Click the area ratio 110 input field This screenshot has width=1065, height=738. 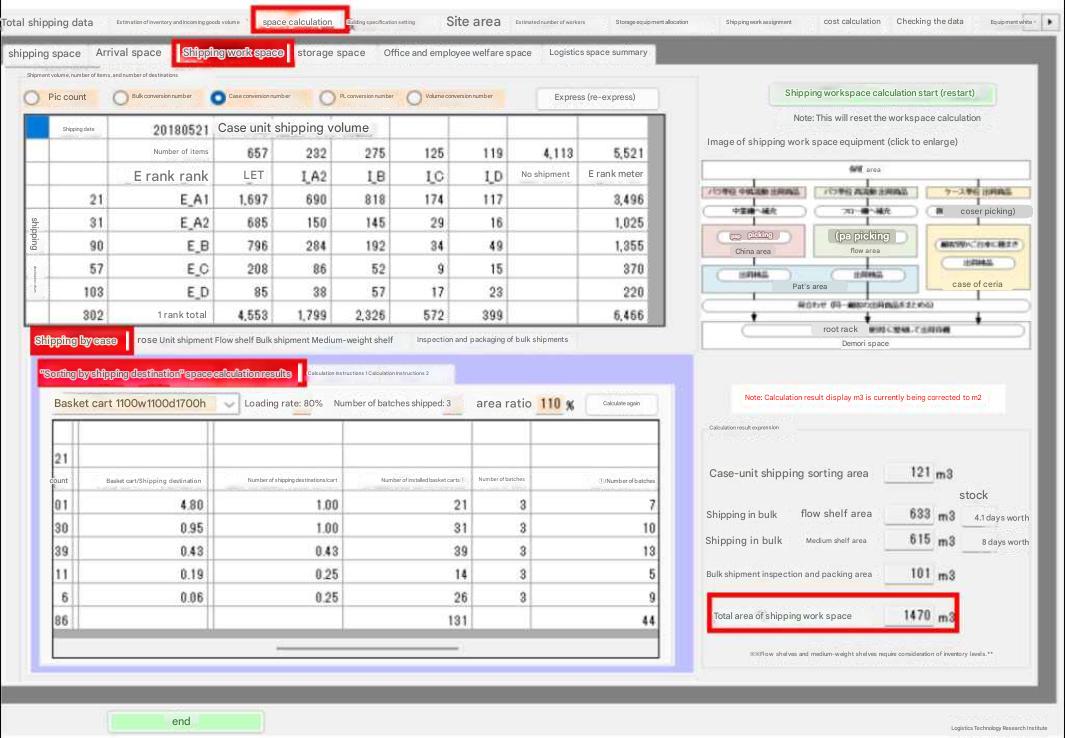[549, 404]
